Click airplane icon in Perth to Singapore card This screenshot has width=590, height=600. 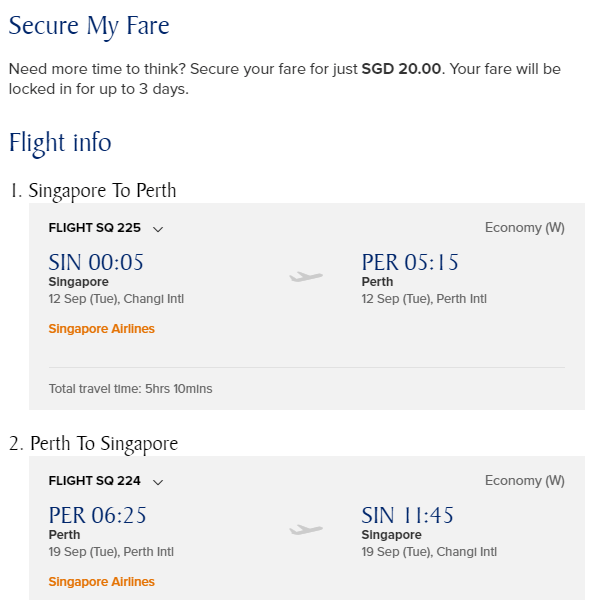pos(306,529)
